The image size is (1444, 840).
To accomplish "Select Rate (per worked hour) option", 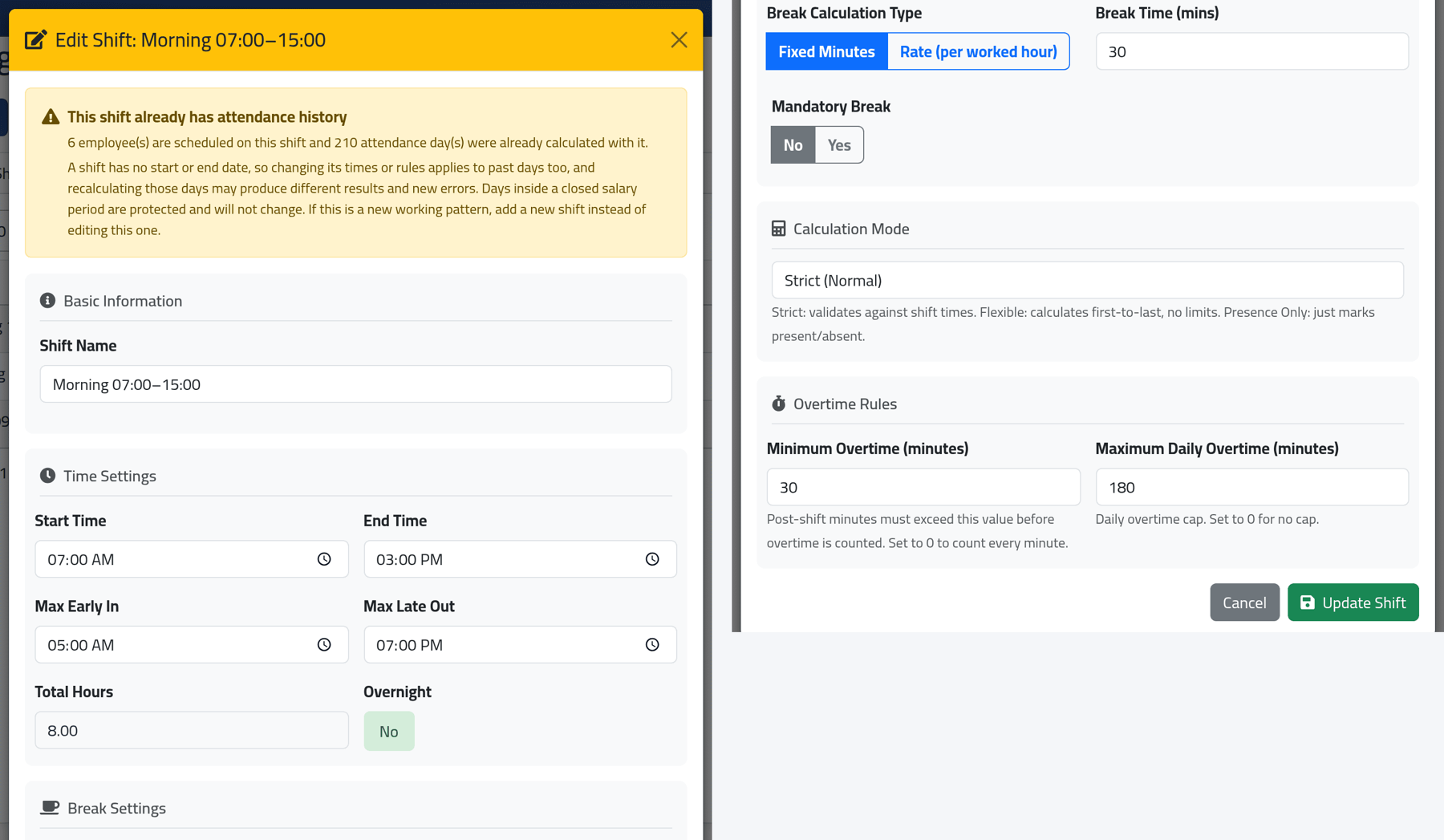I will pyautogui.click(x=978, y=51).
